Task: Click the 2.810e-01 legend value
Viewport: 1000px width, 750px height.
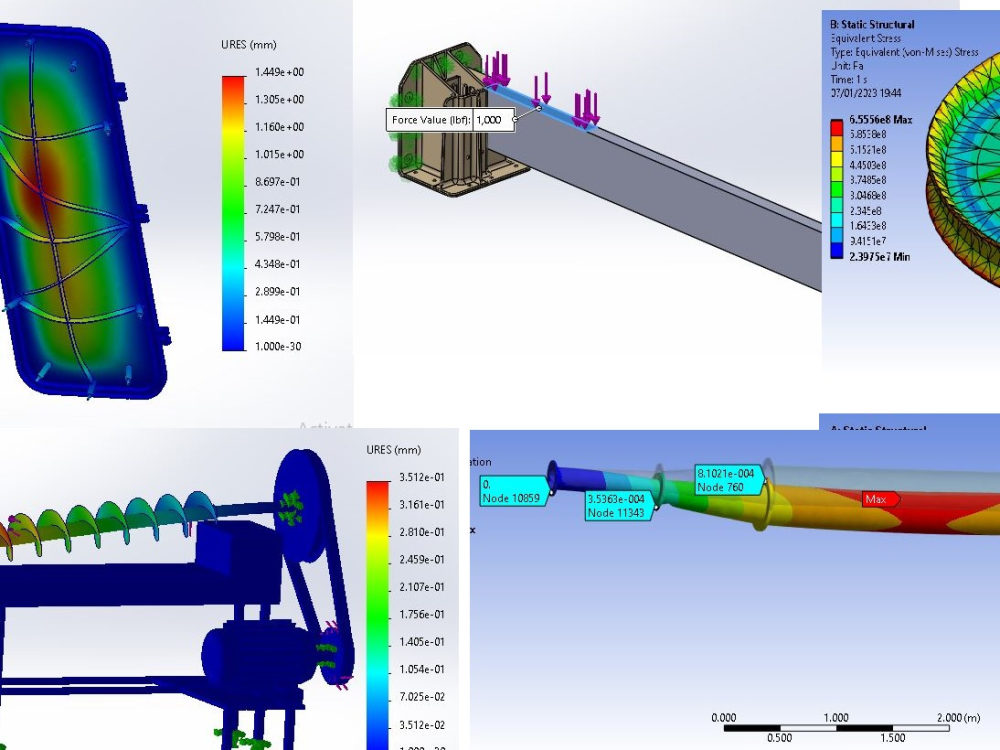Action: coord(422,532)
